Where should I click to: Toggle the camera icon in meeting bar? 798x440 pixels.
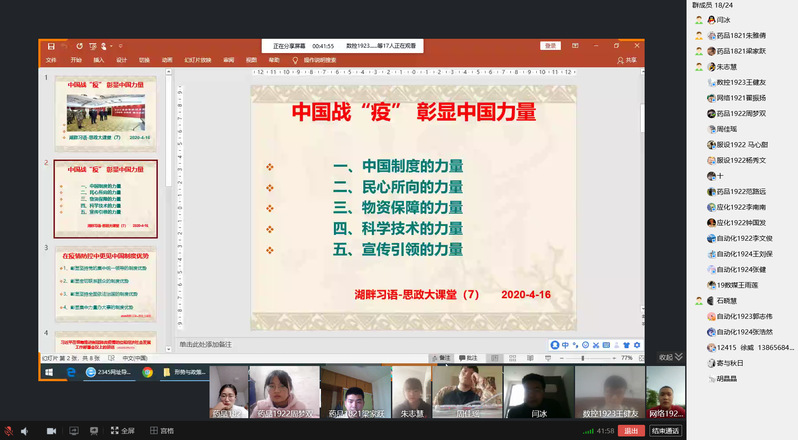[51, 431]
